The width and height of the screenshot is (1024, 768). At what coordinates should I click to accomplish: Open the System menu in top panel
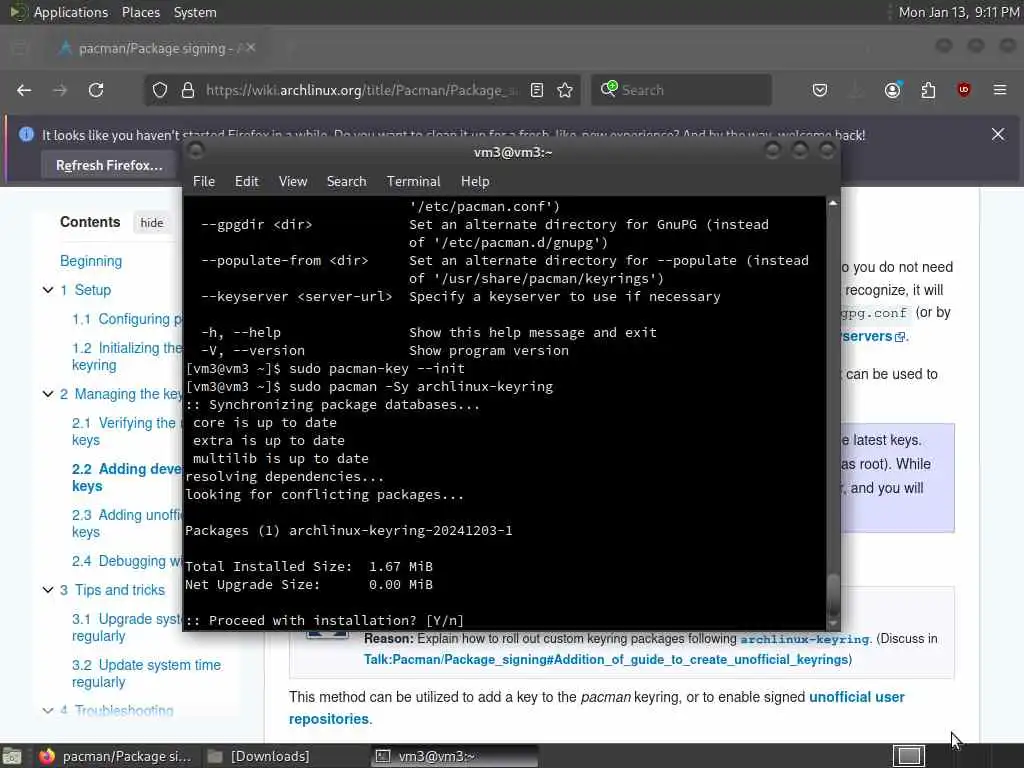[195, 12]
